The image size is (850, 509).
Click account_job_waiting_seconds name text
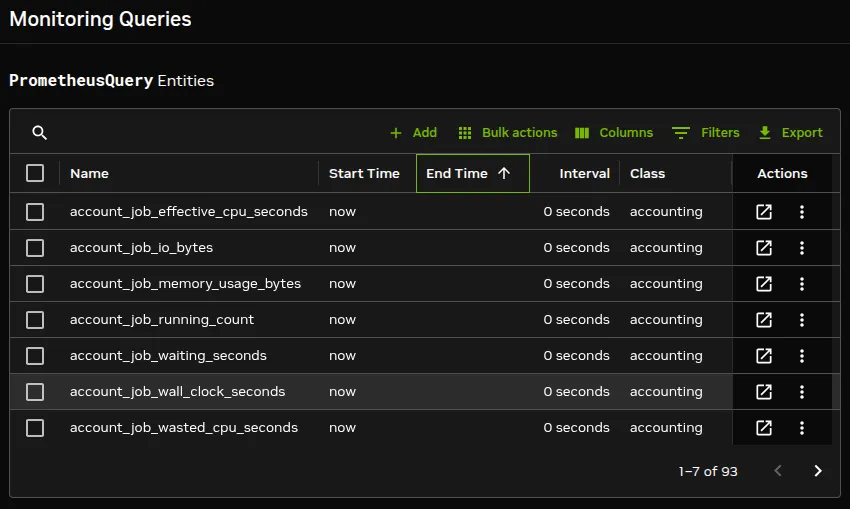tap(168, 356)
